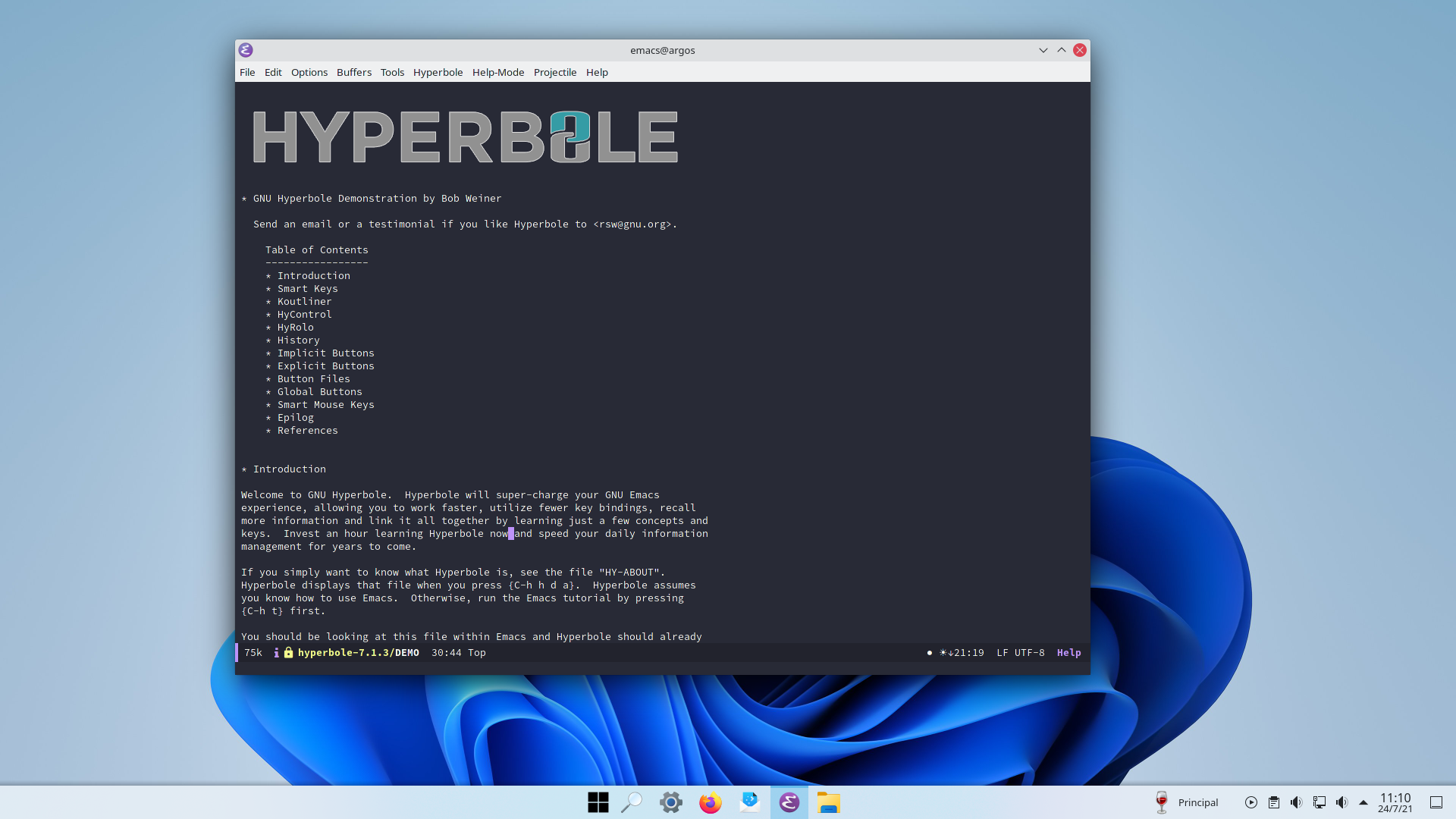Jump to HyRolo contents entry
The image size is (1456, 819).
[295, 328]
